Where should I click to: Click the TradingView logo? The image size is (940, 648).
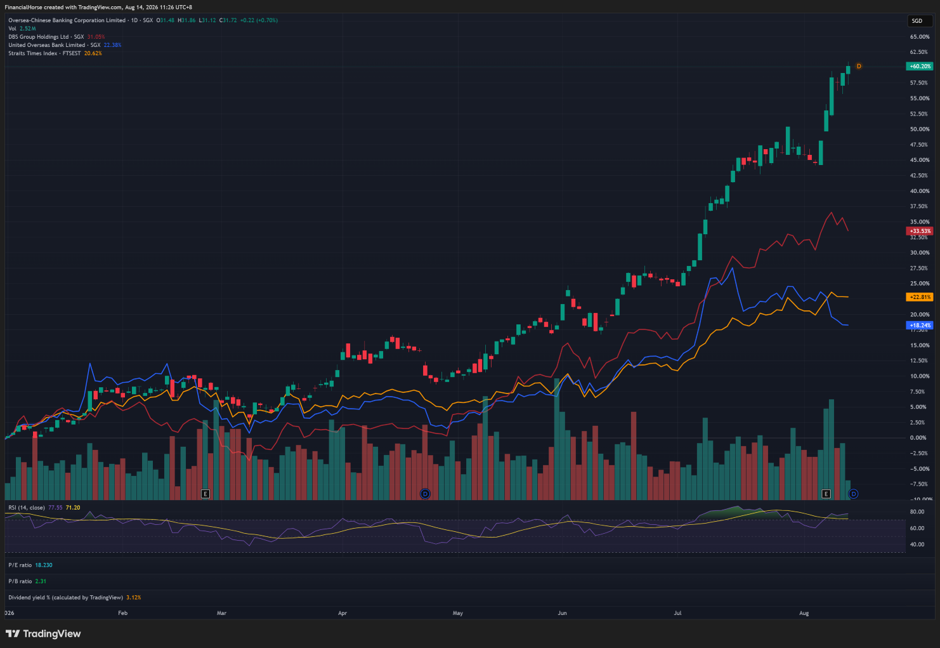coord(43,634)
